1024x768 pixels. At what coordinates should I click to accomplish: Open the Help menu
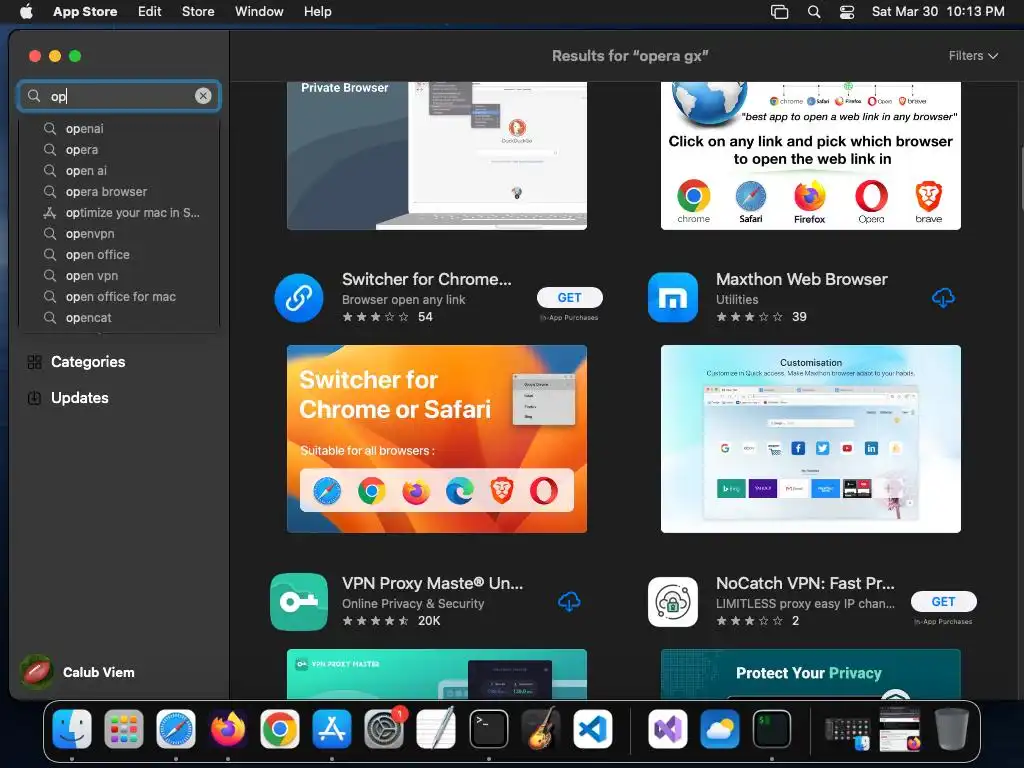click(x=317, y=12)
